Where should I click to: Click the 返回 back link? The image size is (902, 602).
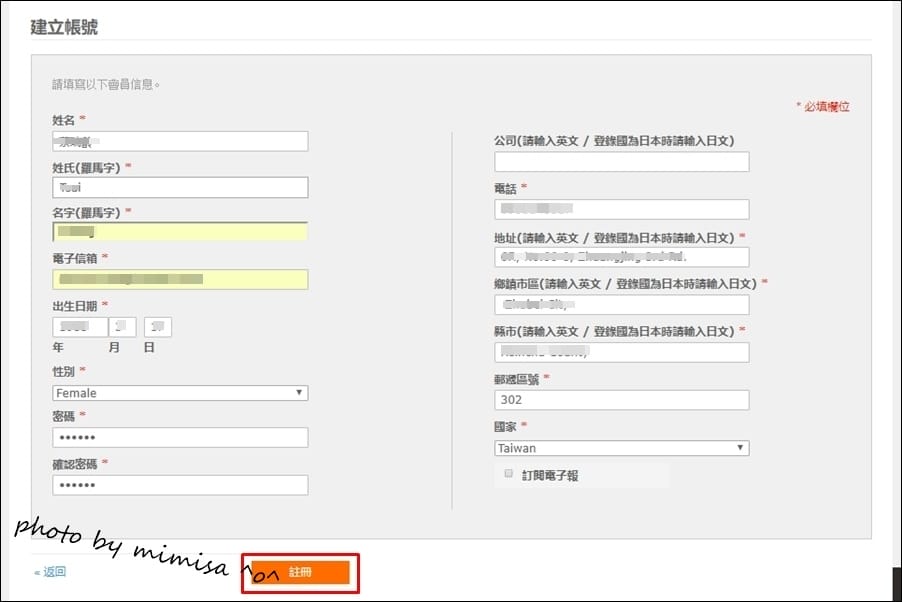point(45,571)
